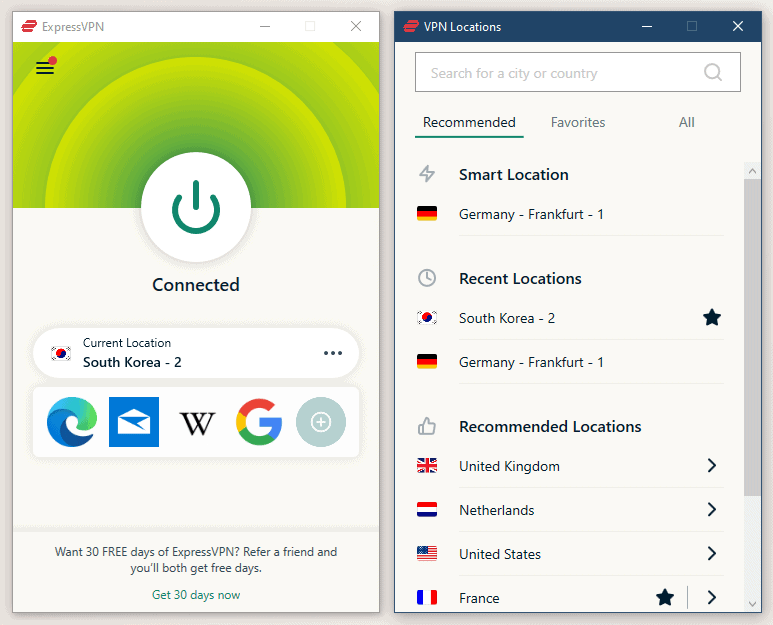
Task: Toggle favorite star for France
Action: coord(665,597)
